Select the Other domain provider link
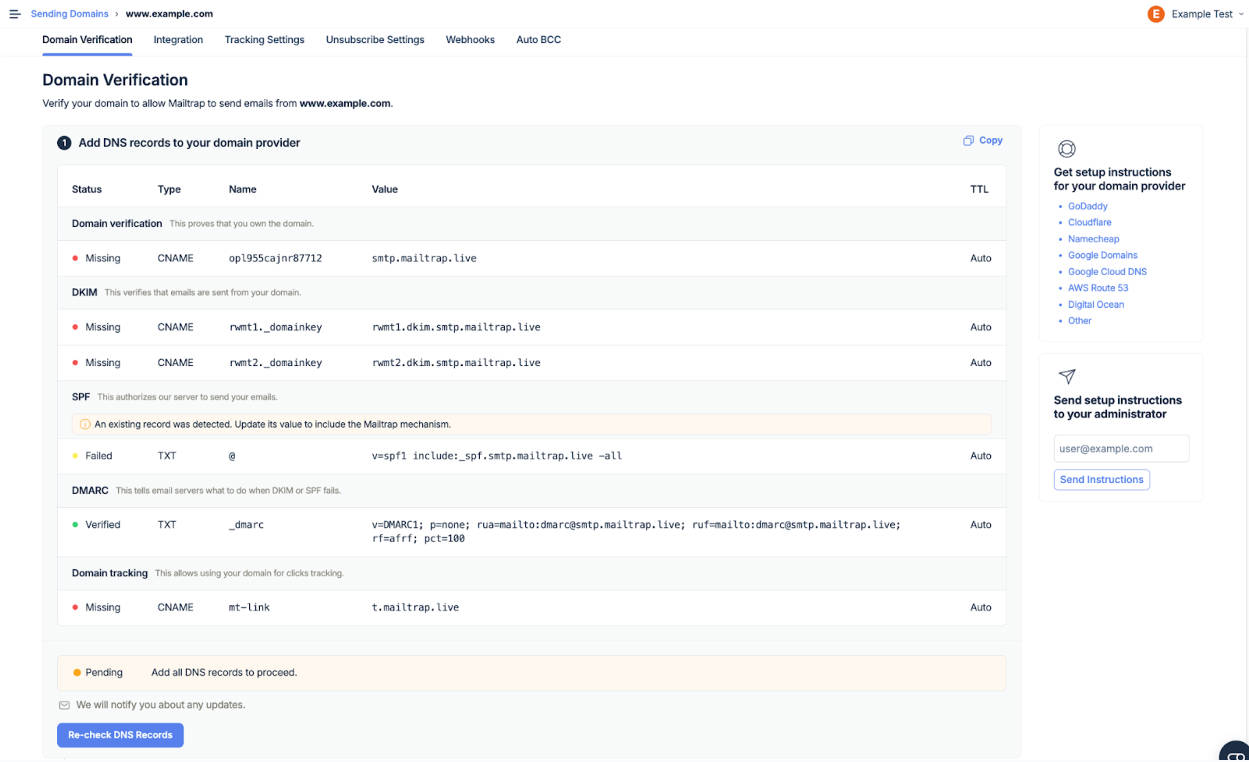The image size is (1249, 762). (x=1080, y=321)
